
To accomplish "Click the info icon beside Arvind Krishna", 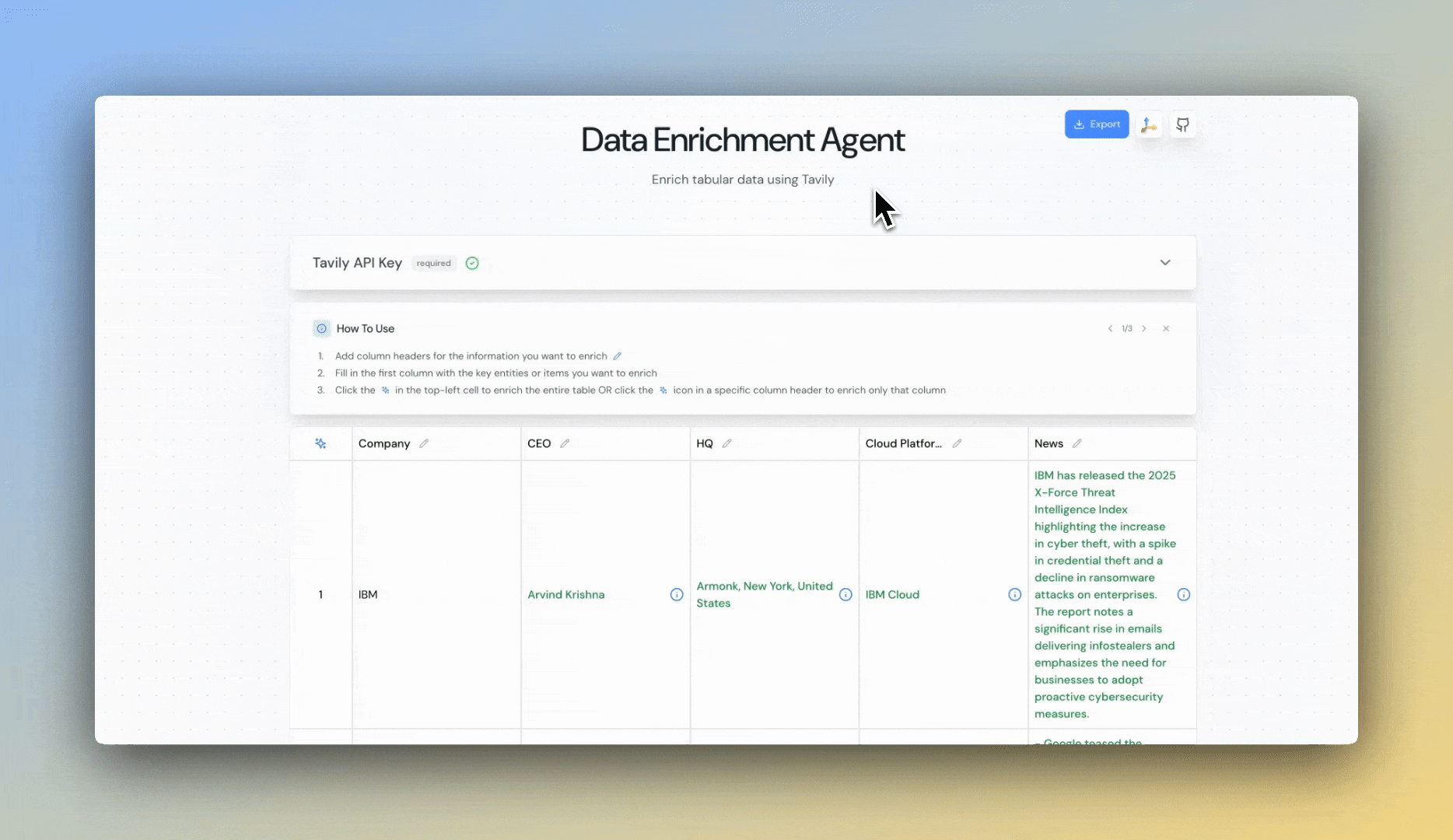I will point(675,594).
